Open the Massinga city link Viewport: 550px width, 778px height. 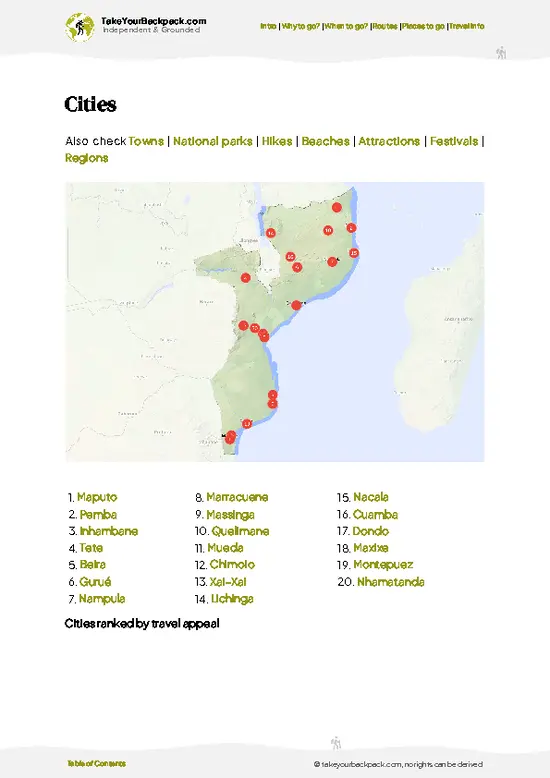click(230, 515)
